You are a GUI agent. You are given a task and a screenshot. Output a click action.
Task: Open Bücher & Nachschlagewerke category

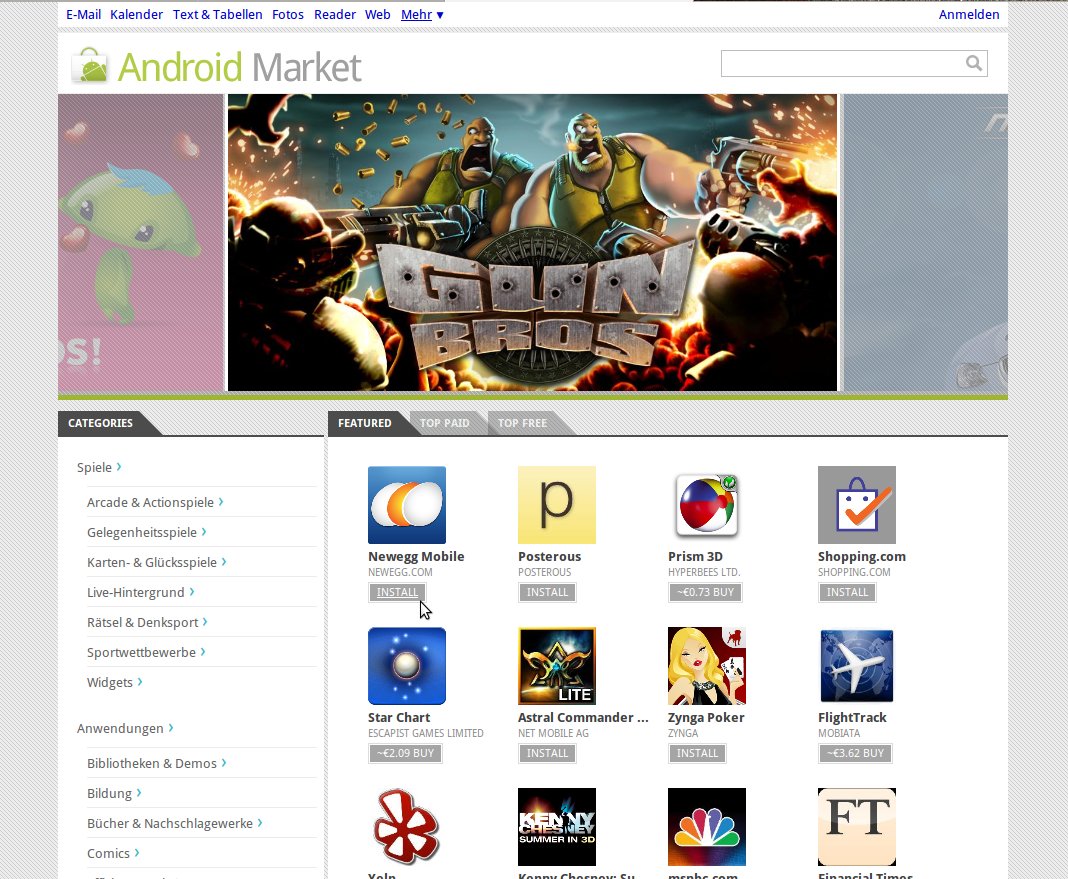coord(174,823)
